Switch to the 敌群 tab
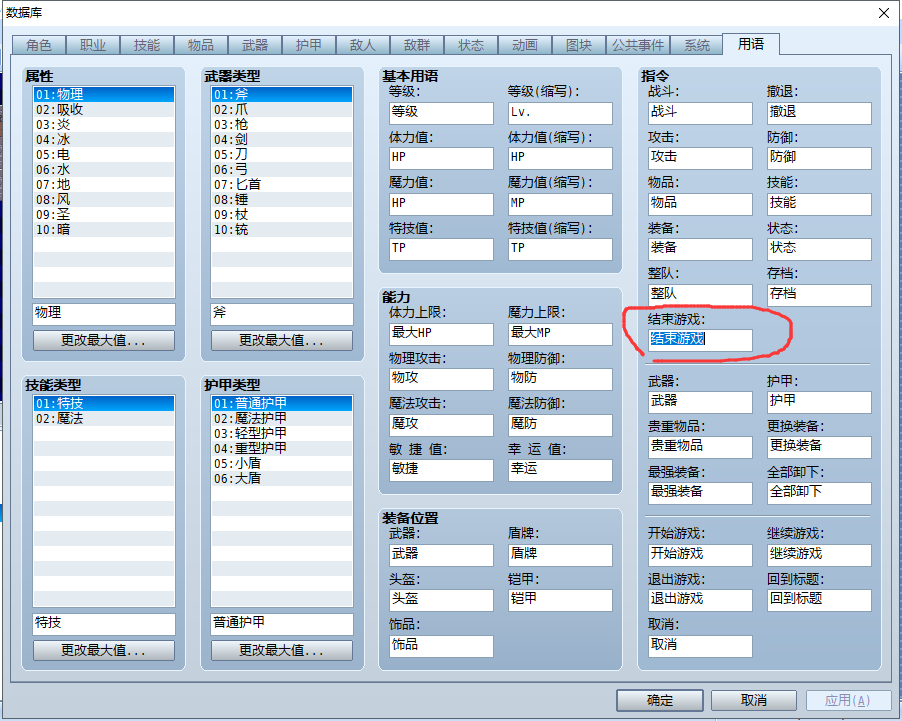Screen dimensions: 902x721 (x=417, y=45)
